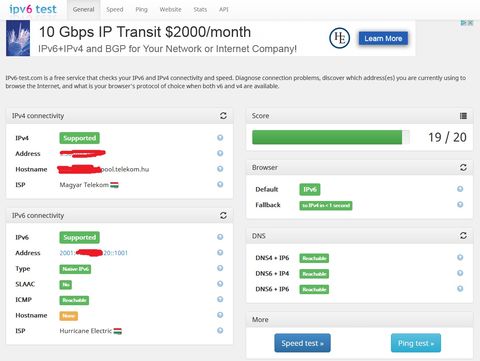Image resolution: width=480 pixels, height=361 pixels.
Task: Start the Speed test
Action: point(302,343)
